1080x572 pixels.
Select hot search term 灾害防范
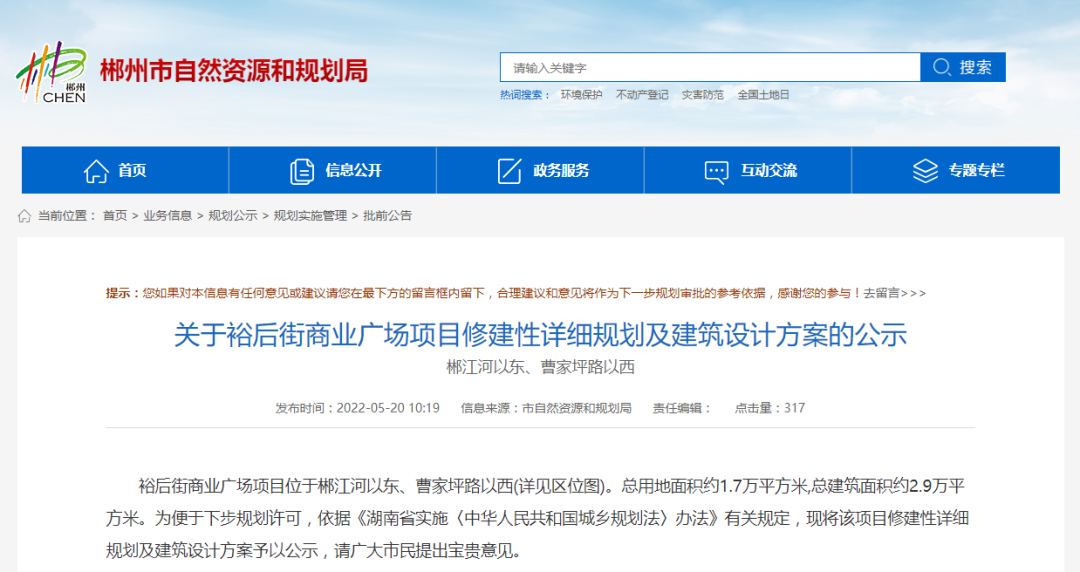(703, 95)
